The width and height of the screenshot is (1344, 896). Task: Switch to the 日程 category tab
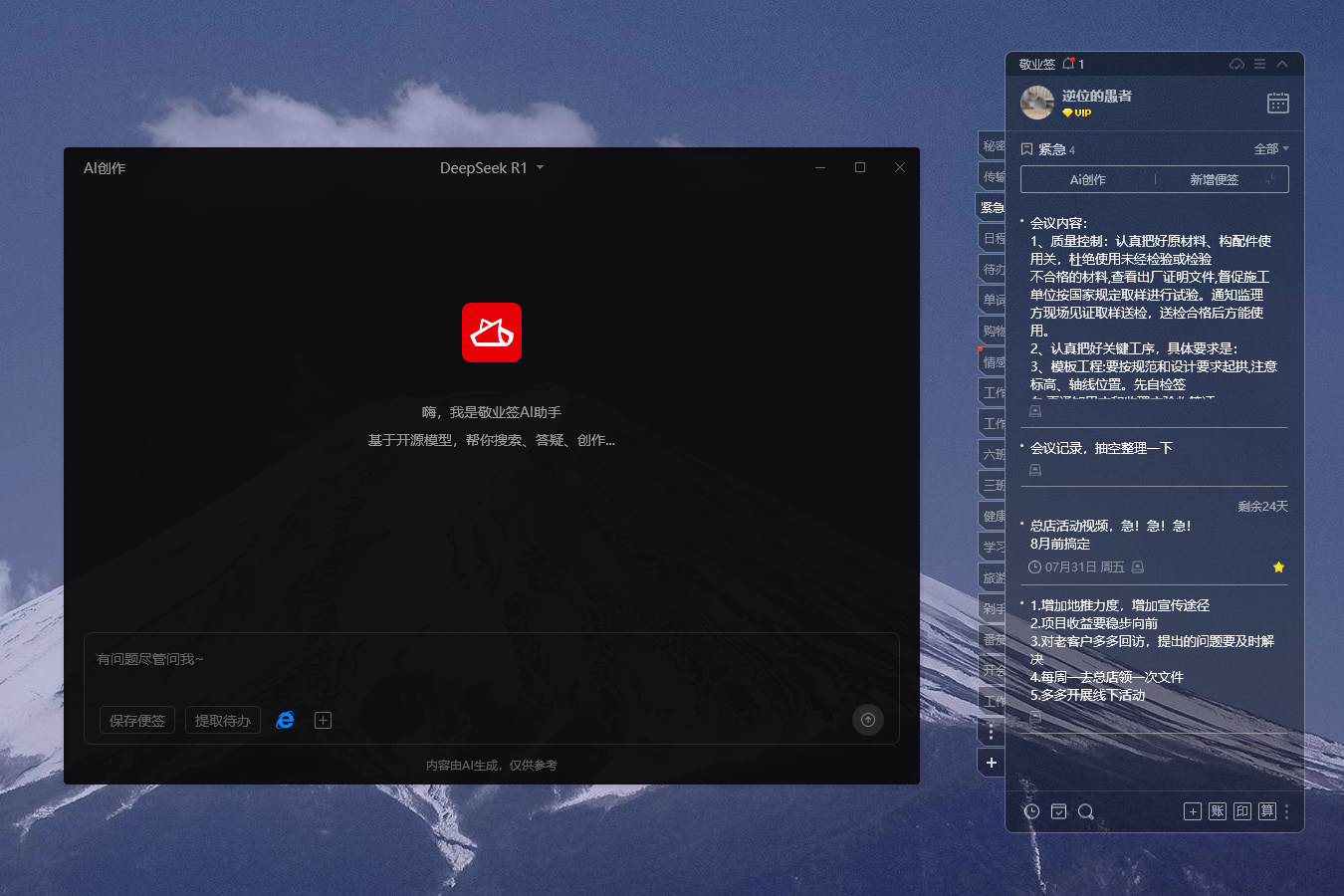993,238
